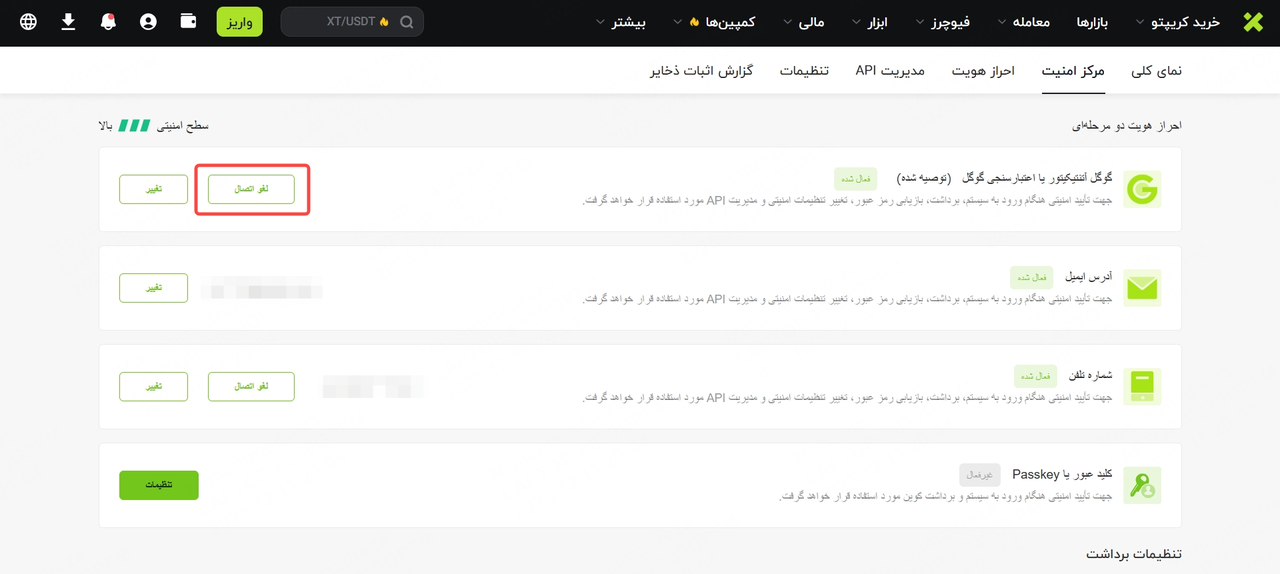Click the green واریز deposit button
Image resolution: width=1280 pixels, height=574 pixels.
coord(239,22)
